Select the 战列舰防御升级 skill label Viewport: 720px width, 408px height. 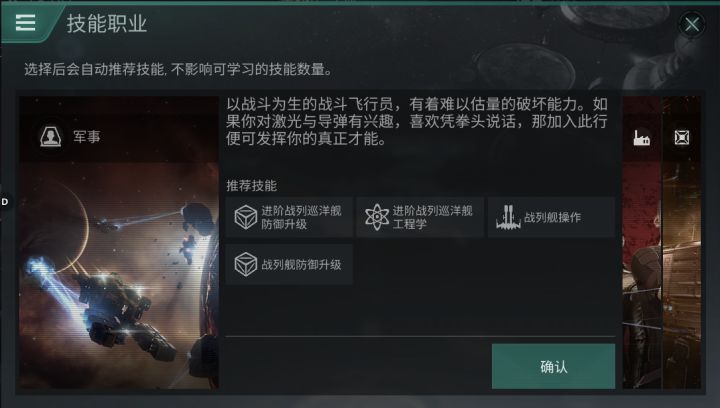click(301, 264)
